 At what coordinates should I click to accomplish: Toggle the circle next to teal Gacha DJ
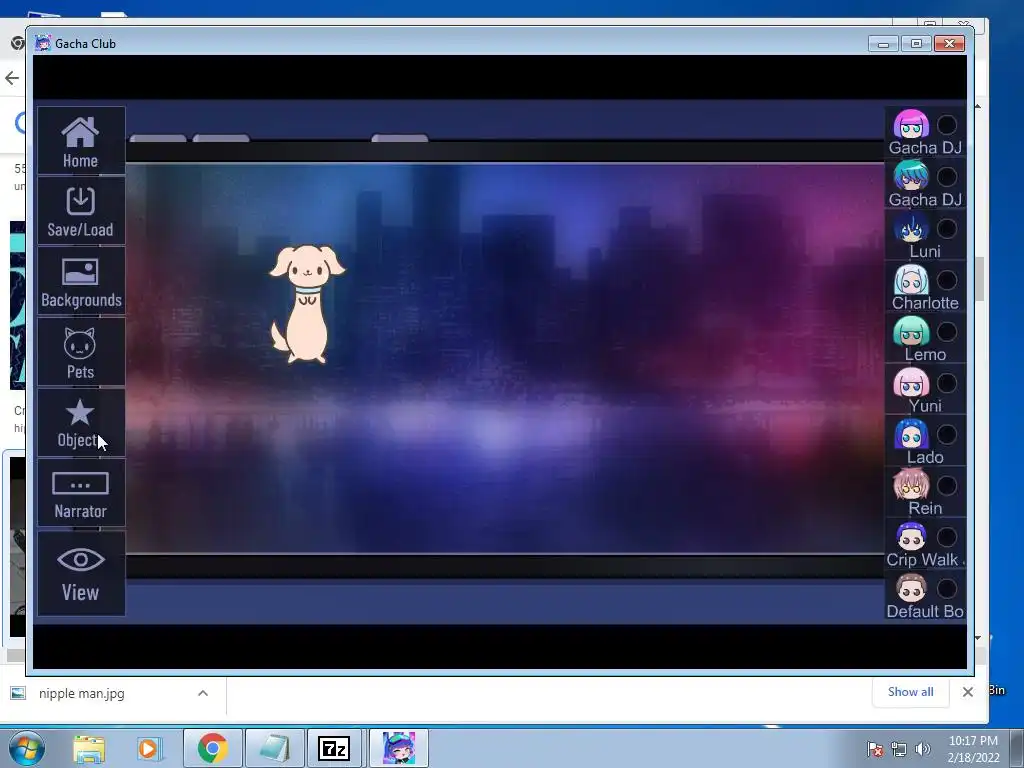947,176
